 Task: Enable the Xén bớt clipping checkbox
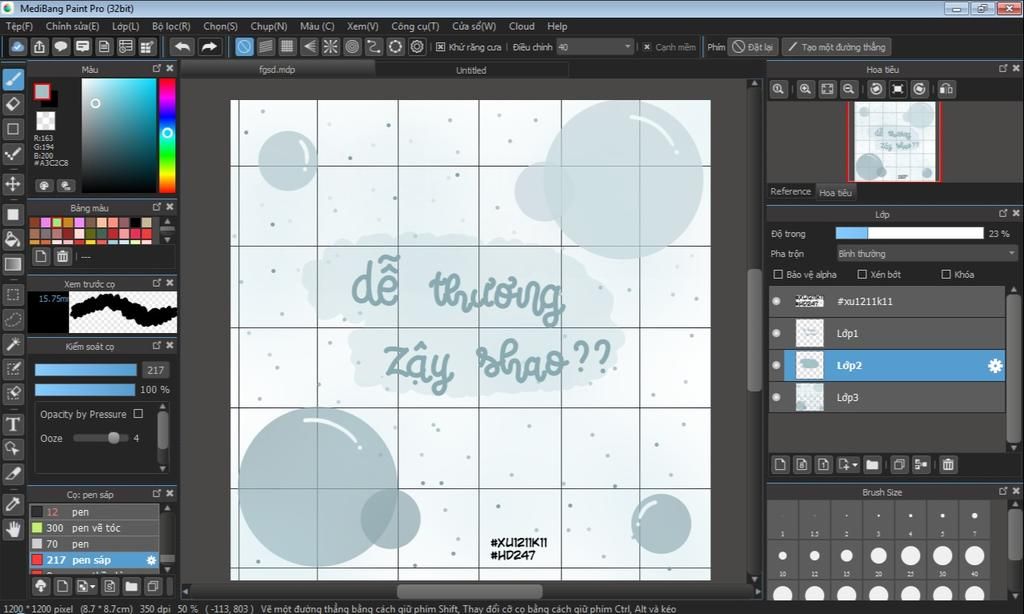click(862, 274)
